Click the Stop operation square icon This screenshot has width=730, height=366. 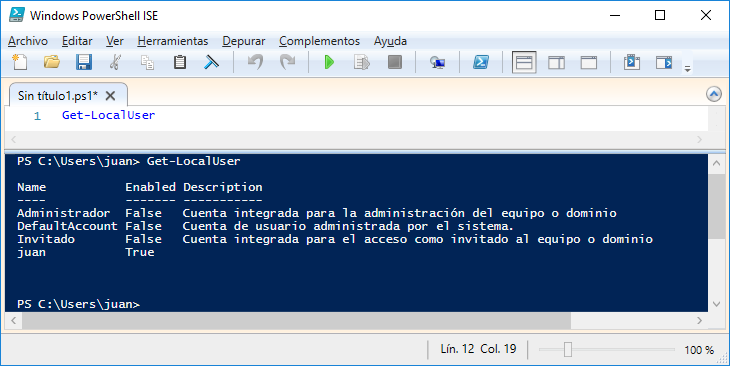tap(395, 62)
